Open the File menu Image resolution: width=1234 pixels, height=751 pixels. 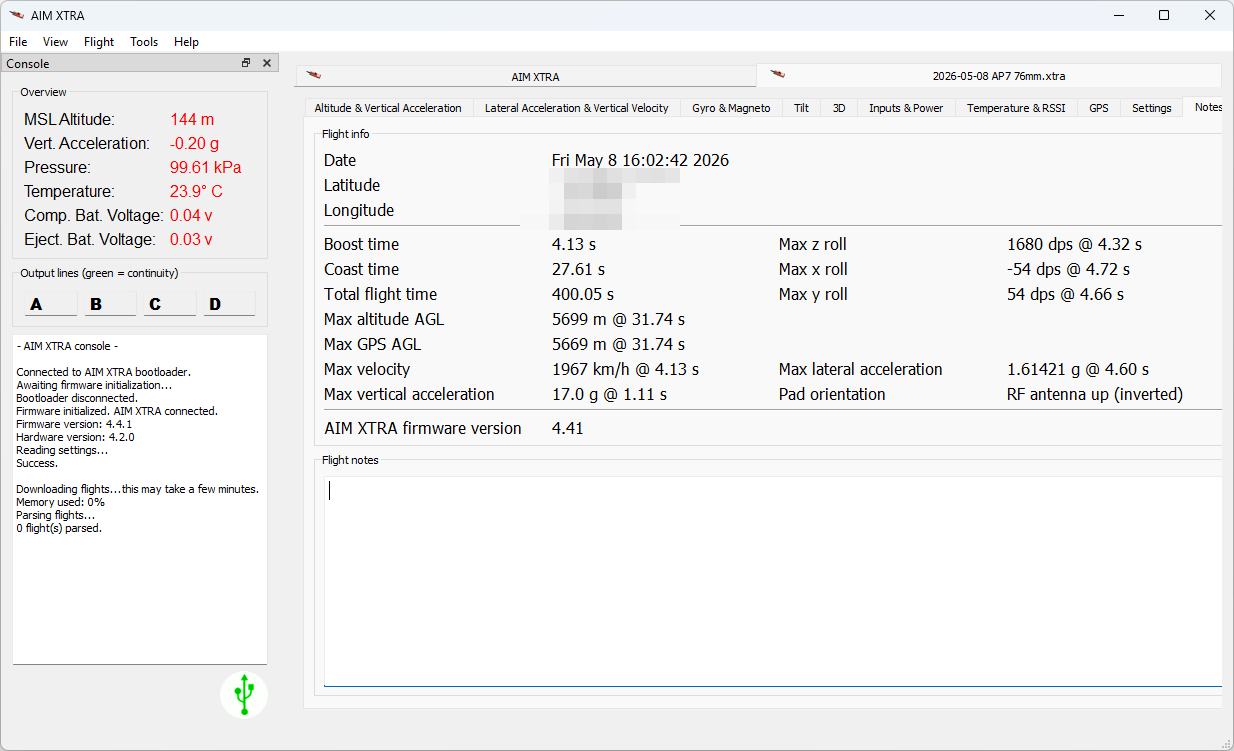coord(18,42)
